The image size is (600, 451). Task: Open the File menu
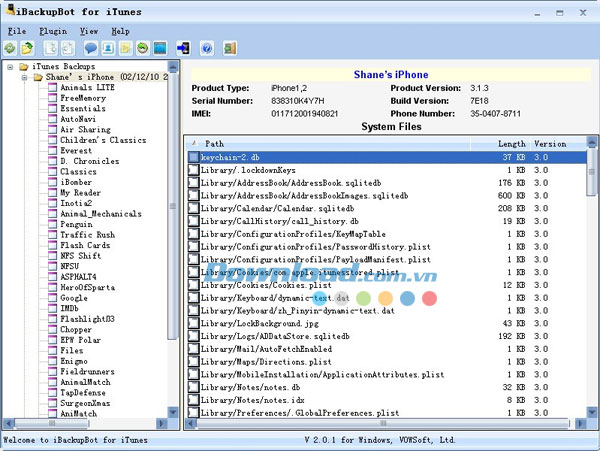tap(17, 31)
